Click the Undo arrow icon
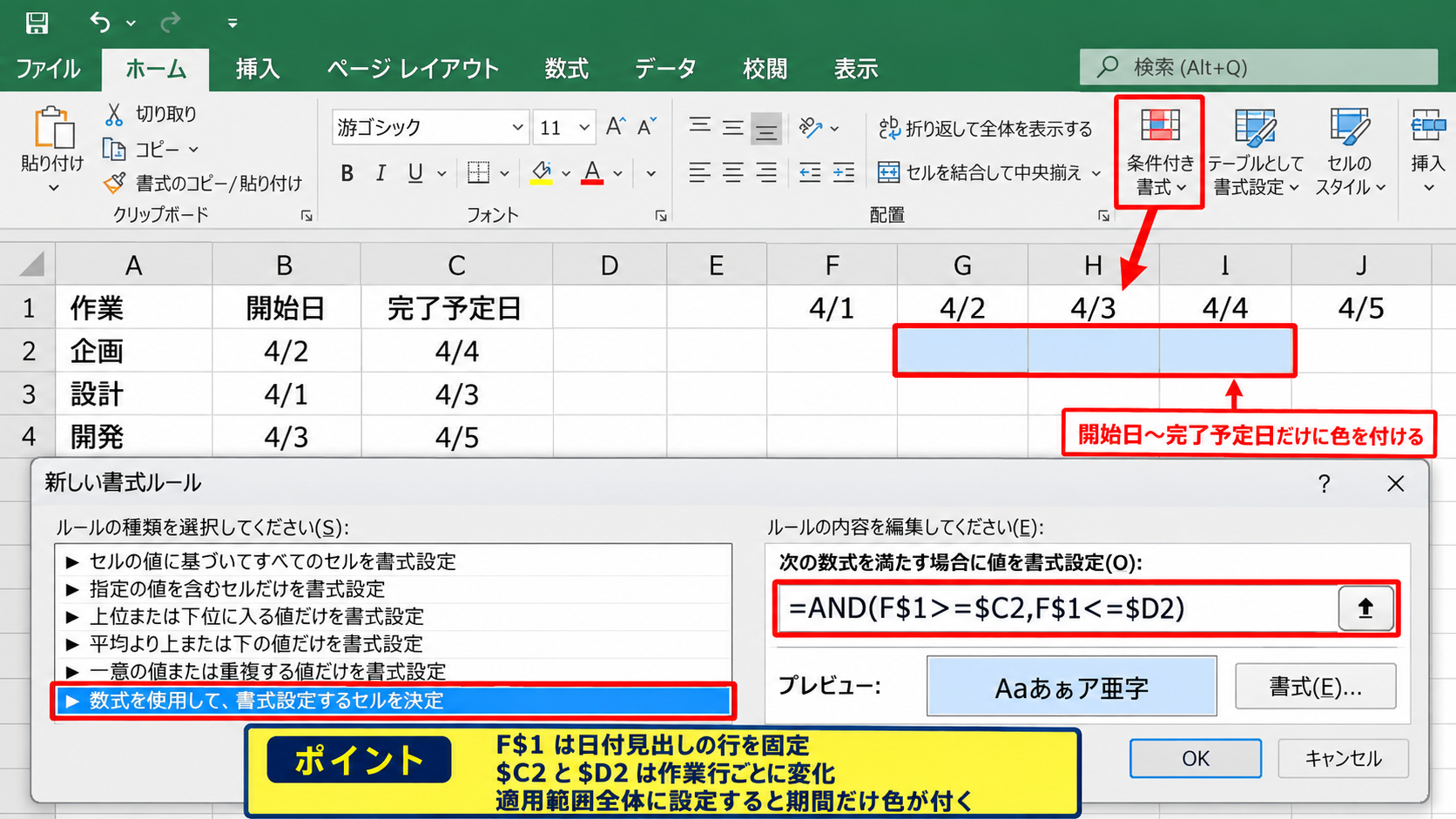 tap(100, 23)
